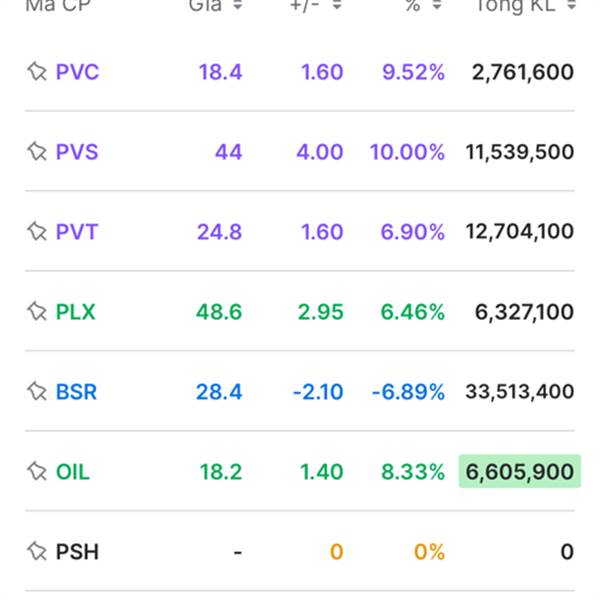Pin the PVC stock row
The width and height of the screenshot is (600, 600).
coord(36,72)
